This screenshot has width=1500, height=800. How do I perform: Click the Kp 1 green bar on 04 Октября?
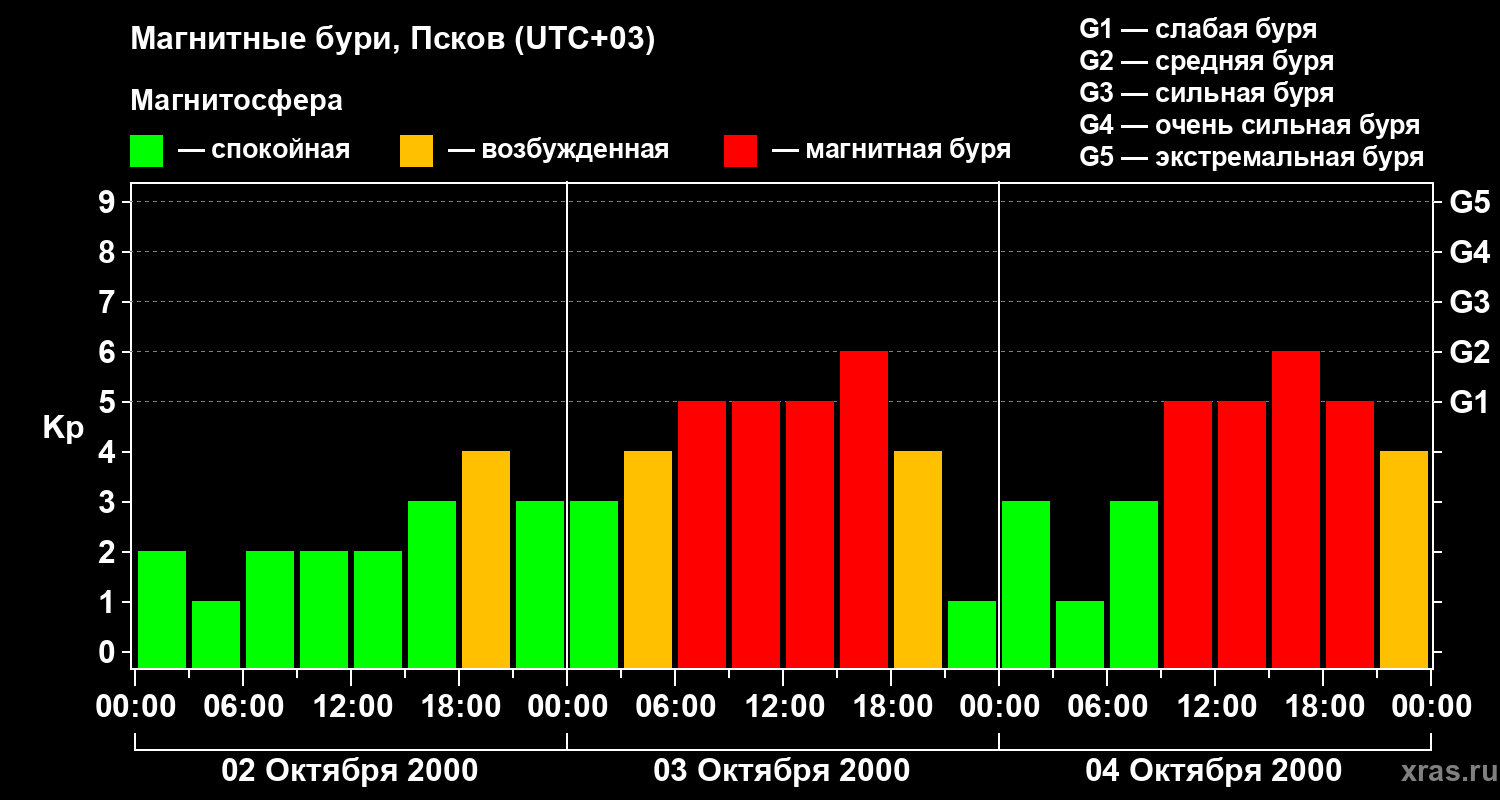click(x=1080, y=634)
